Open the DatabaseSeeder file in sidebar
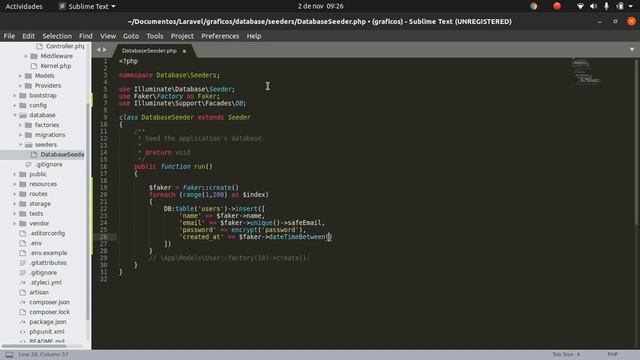This screenshot has width=640, height=360. click(x=62, y=154)
